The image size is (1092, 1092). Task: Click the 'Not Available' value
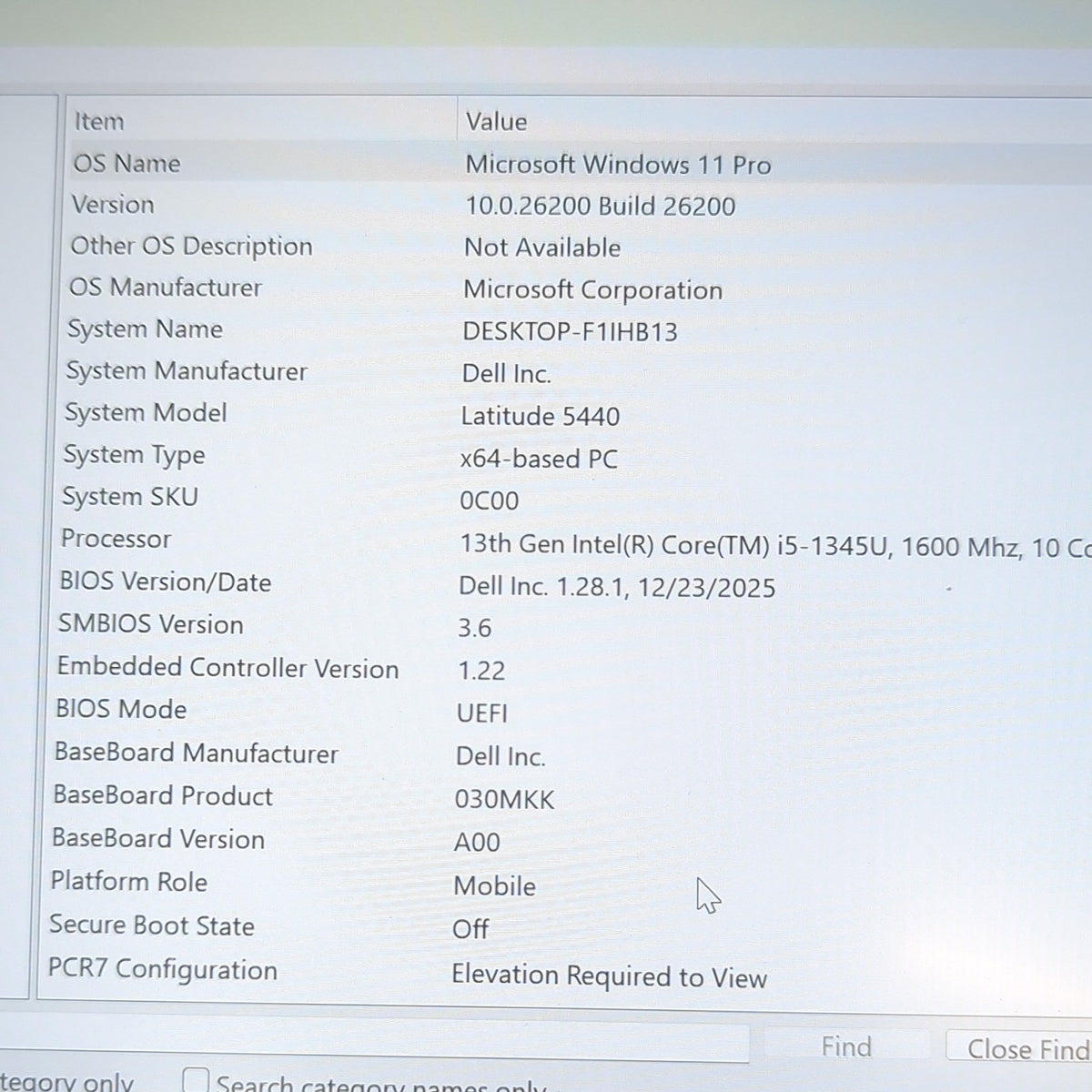[542, 248]
